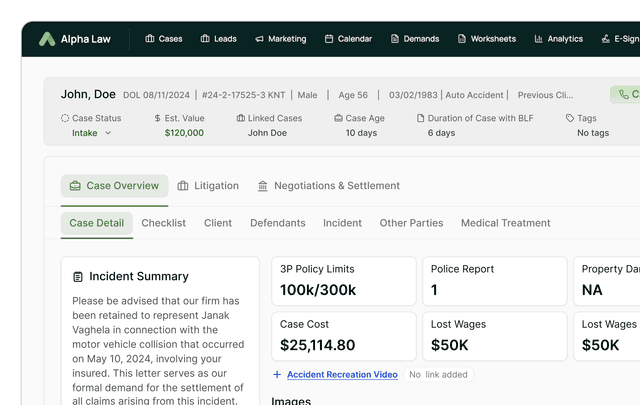The height and width of the screenshot is (405, 640).
Task: Open the Accident Recreation Video link
Action: point(342,375)
